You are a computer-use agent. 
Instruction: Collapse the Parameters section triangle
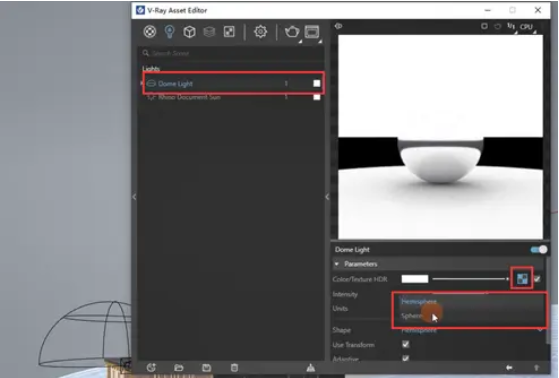click(337, 264)
